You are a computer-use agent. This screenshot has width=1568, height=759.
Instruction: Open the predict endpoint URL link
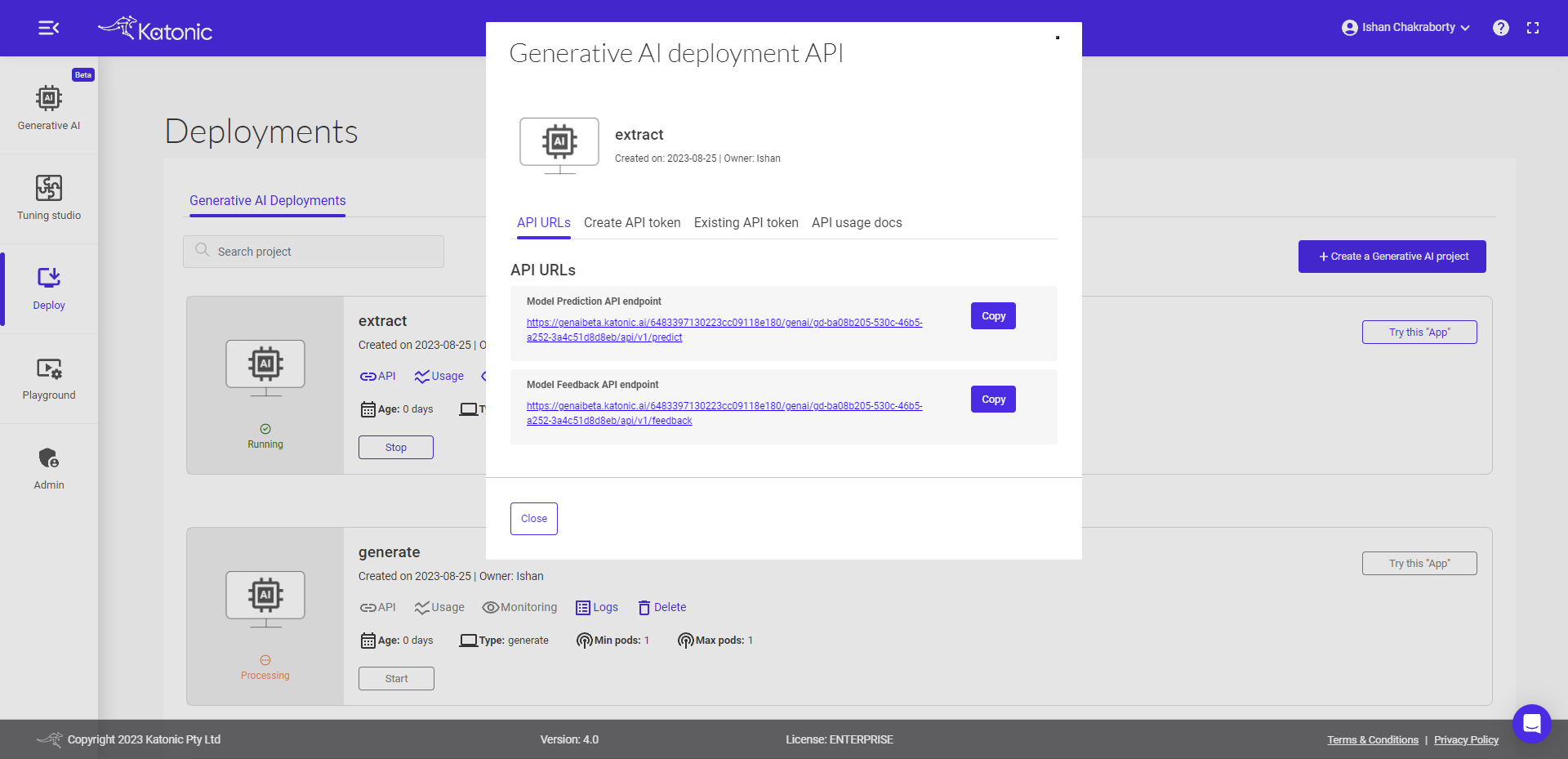(x=724, y=330)
